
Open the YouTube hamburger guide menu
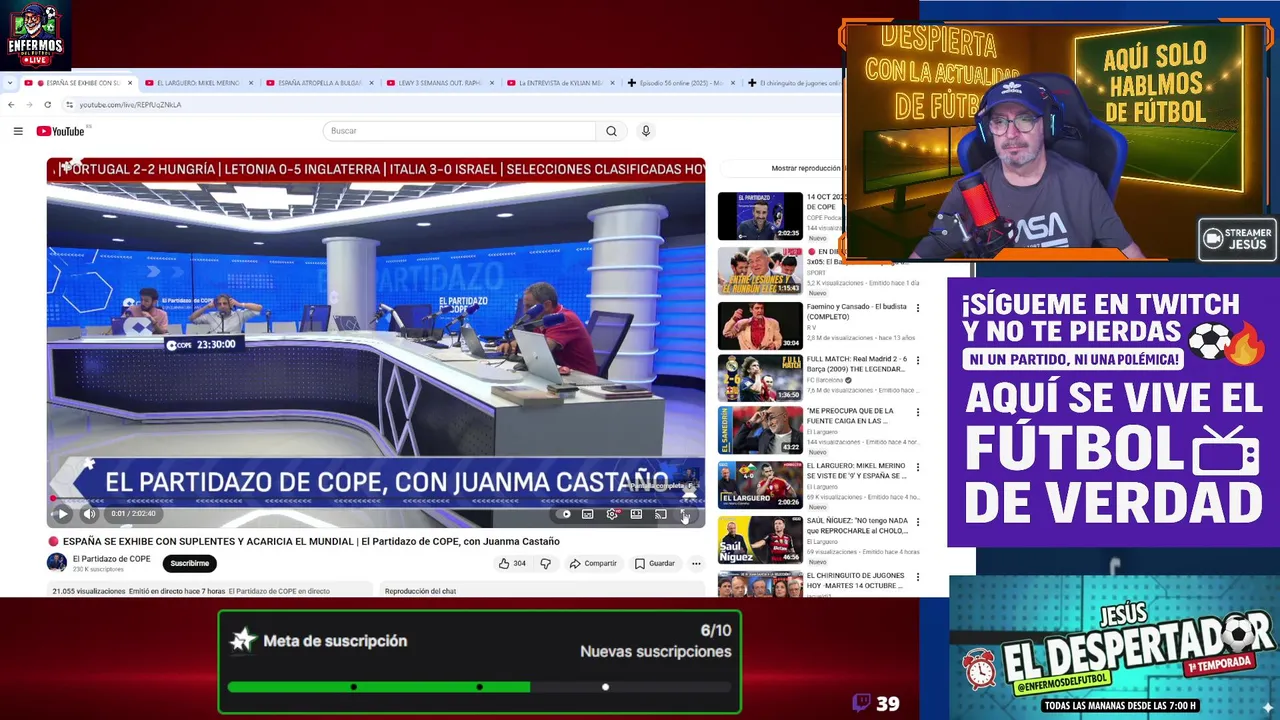click(18, 131)
